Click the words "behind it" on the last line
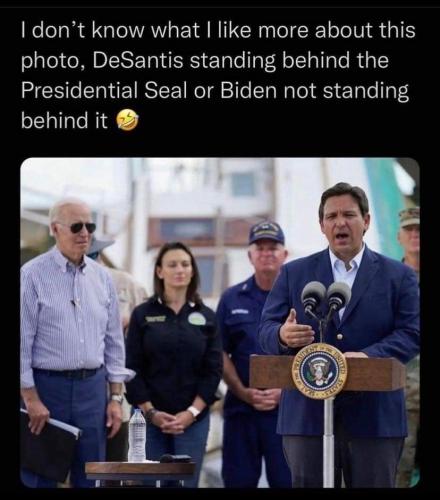 click(64, 120)
